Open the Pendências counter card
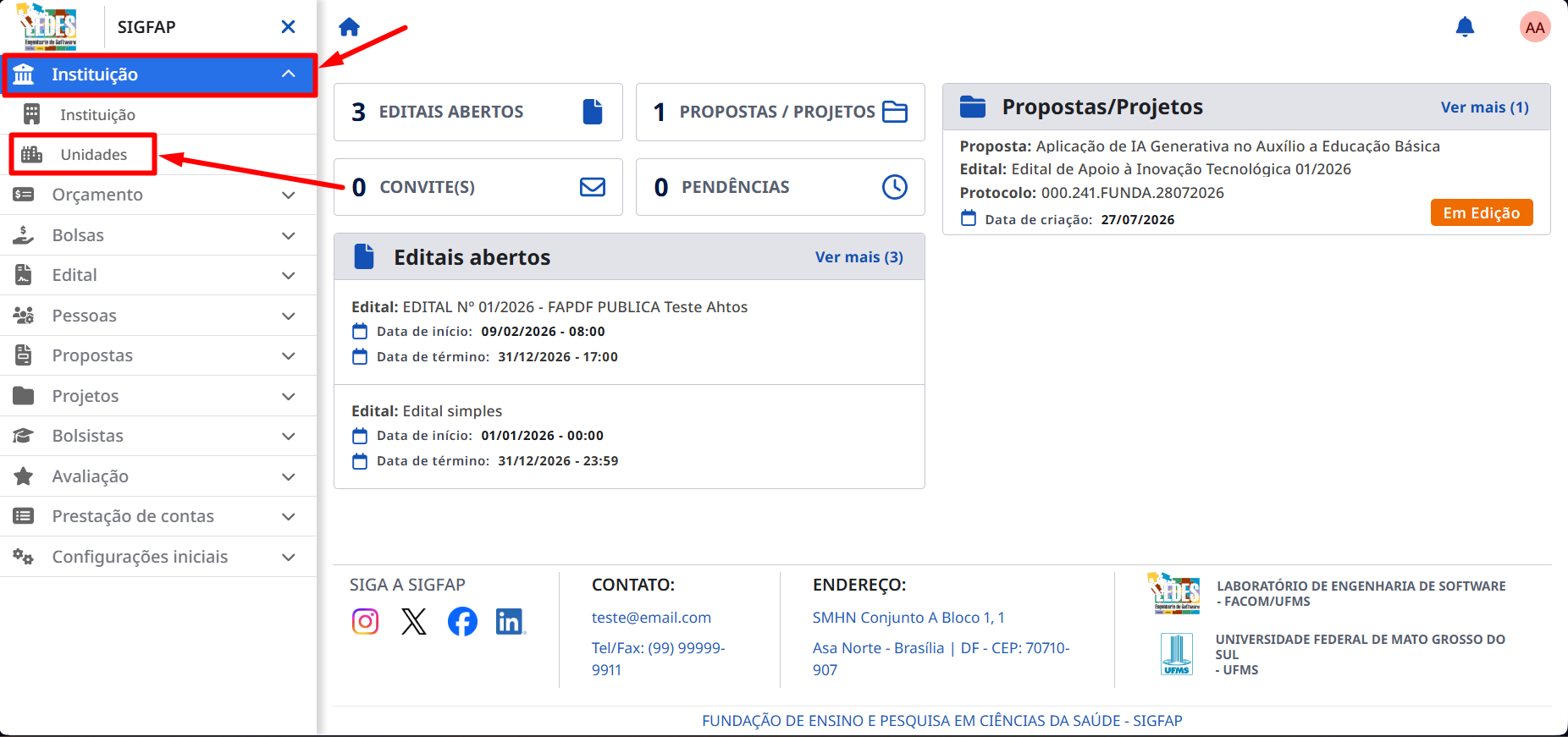 pyautogui.click(x=780, y=187)
